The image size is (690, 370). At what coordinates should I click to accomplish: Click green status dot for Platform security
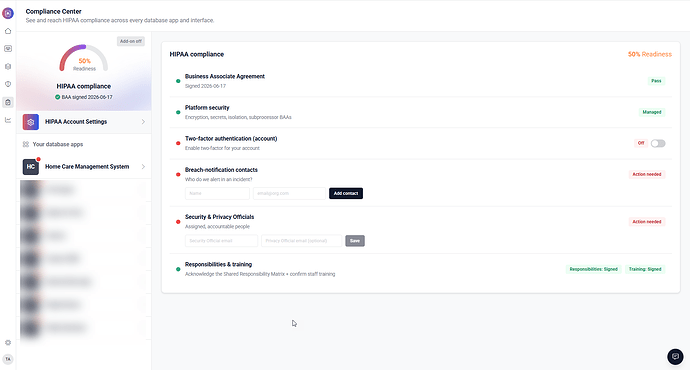point(178,112)
